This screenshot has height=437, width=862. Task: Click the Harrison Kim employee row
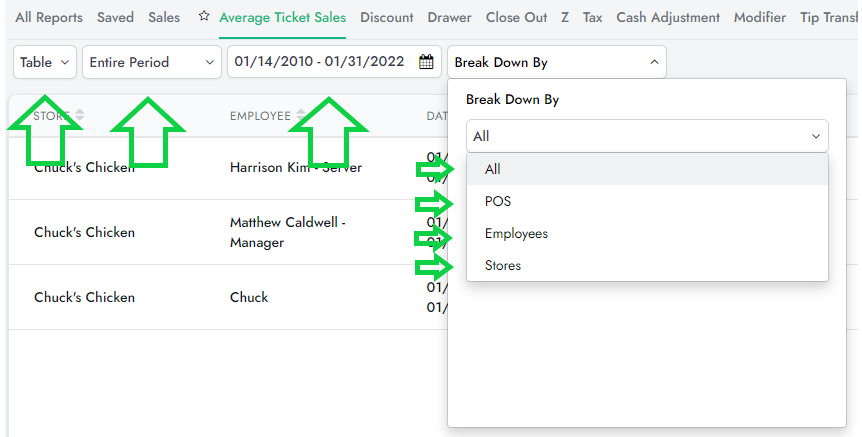click(296, 168)
